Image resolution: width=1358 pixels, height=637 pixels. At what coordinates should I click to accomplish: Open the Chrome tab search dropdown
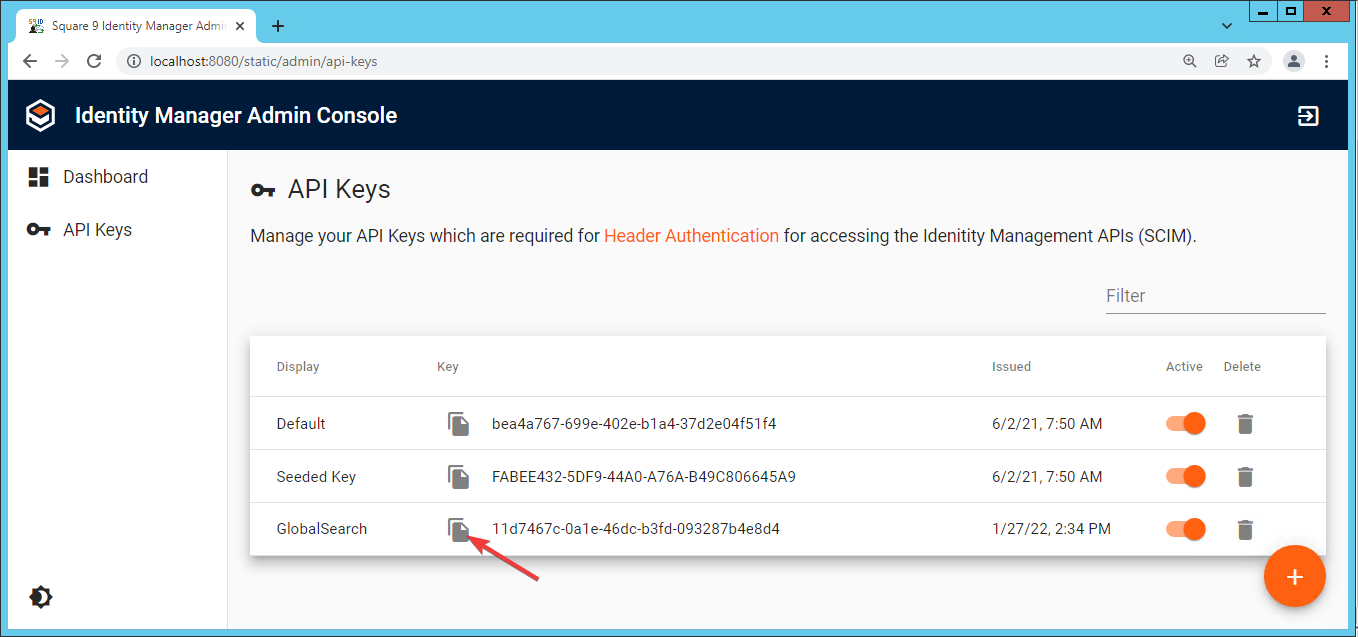pos(1227,25)
